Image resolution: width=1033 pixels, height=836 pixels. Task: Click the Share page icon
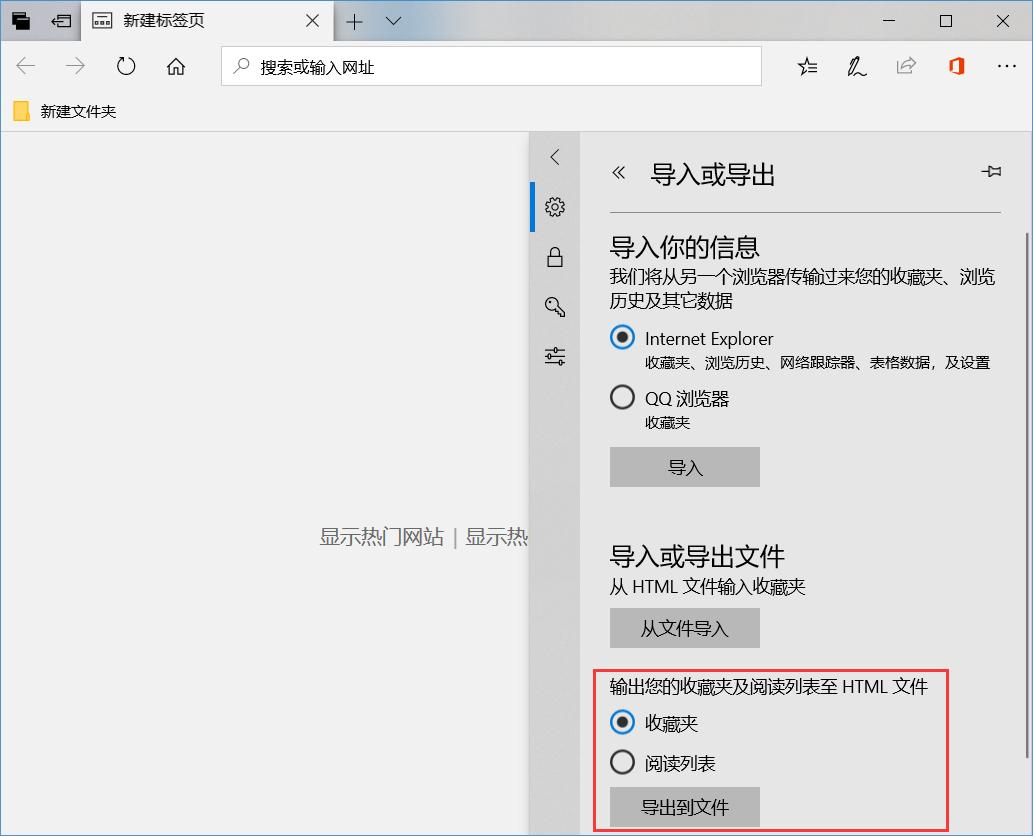pyautogui.click(x=906, y=66)
